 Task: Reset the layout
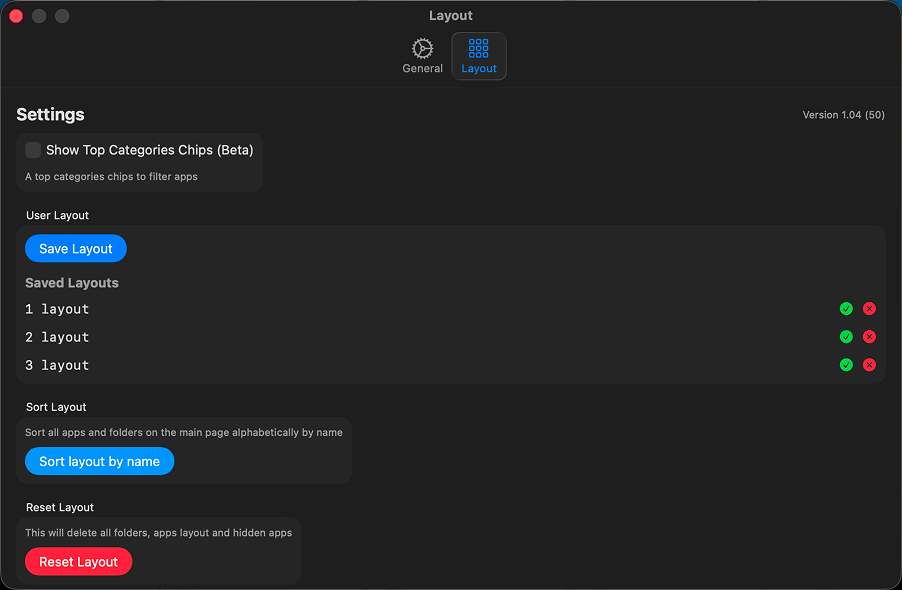click(78, 561)
